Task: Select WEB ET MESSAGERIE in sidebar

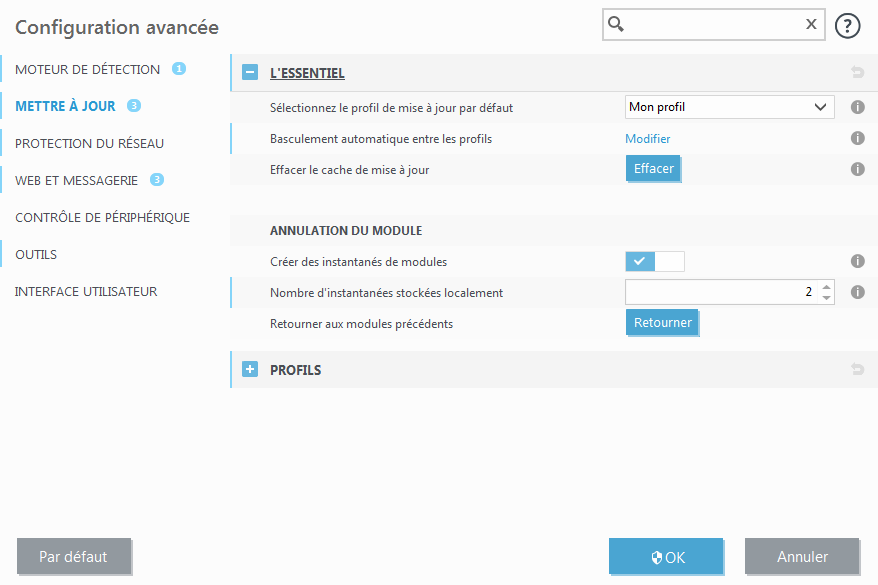Action: [77, 180]
